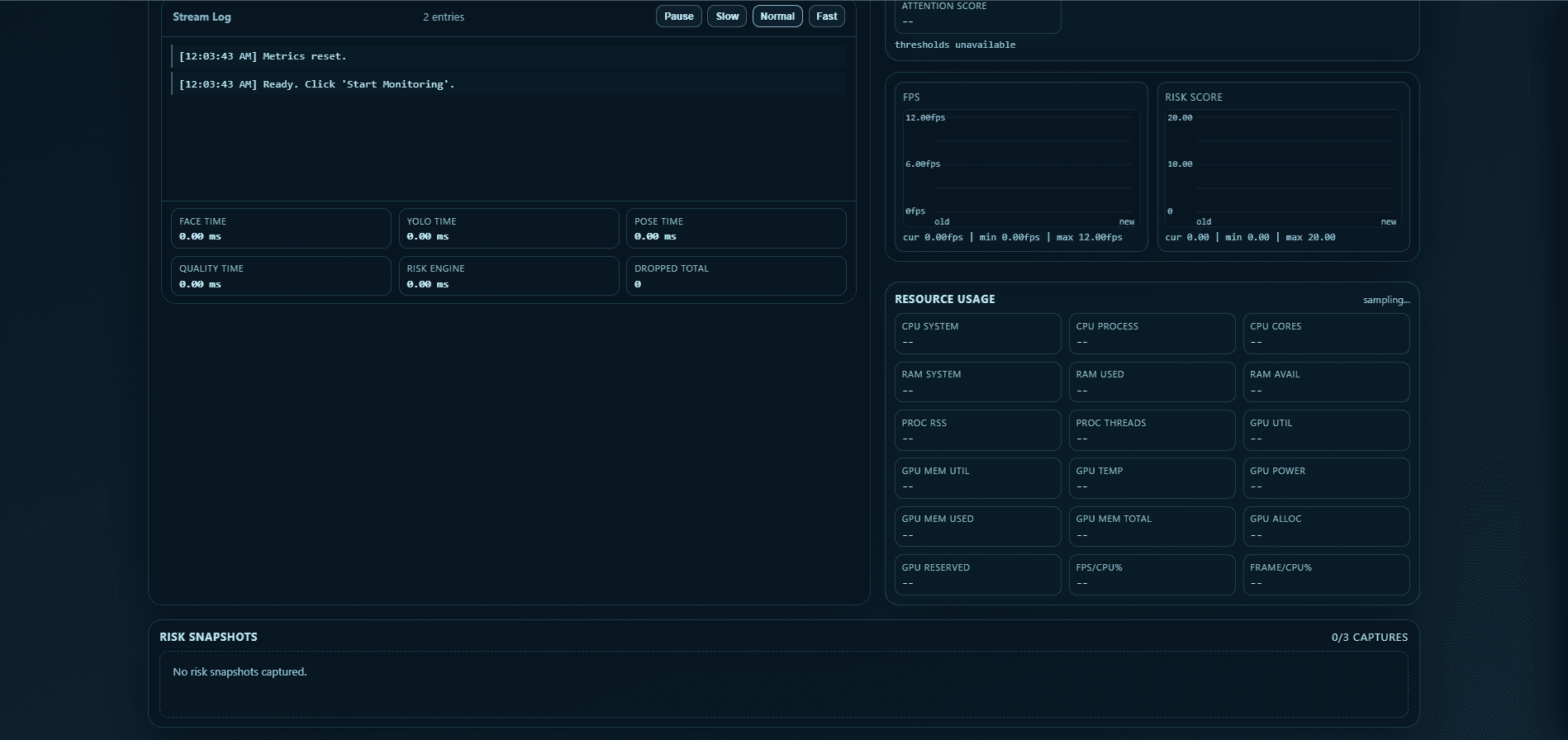Click the FPS chart plot area
This screenshot has width=1568, height=740.
tap(1021, 168)
